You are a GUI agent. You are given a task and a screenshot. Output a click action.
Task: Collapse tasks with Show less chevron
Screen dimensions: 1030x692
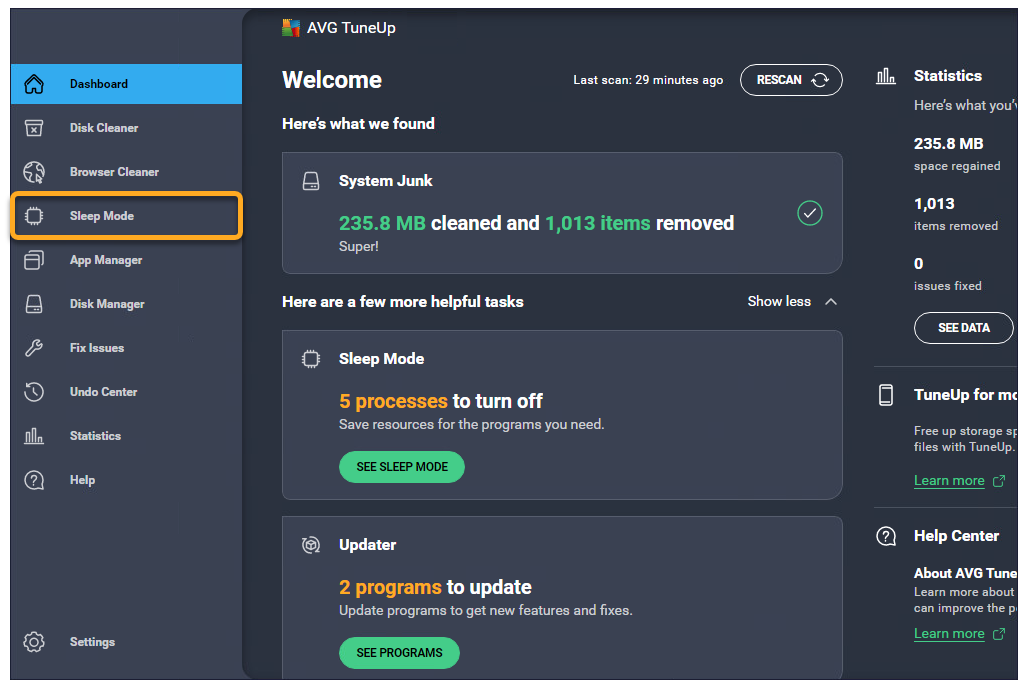coord(830,301)
